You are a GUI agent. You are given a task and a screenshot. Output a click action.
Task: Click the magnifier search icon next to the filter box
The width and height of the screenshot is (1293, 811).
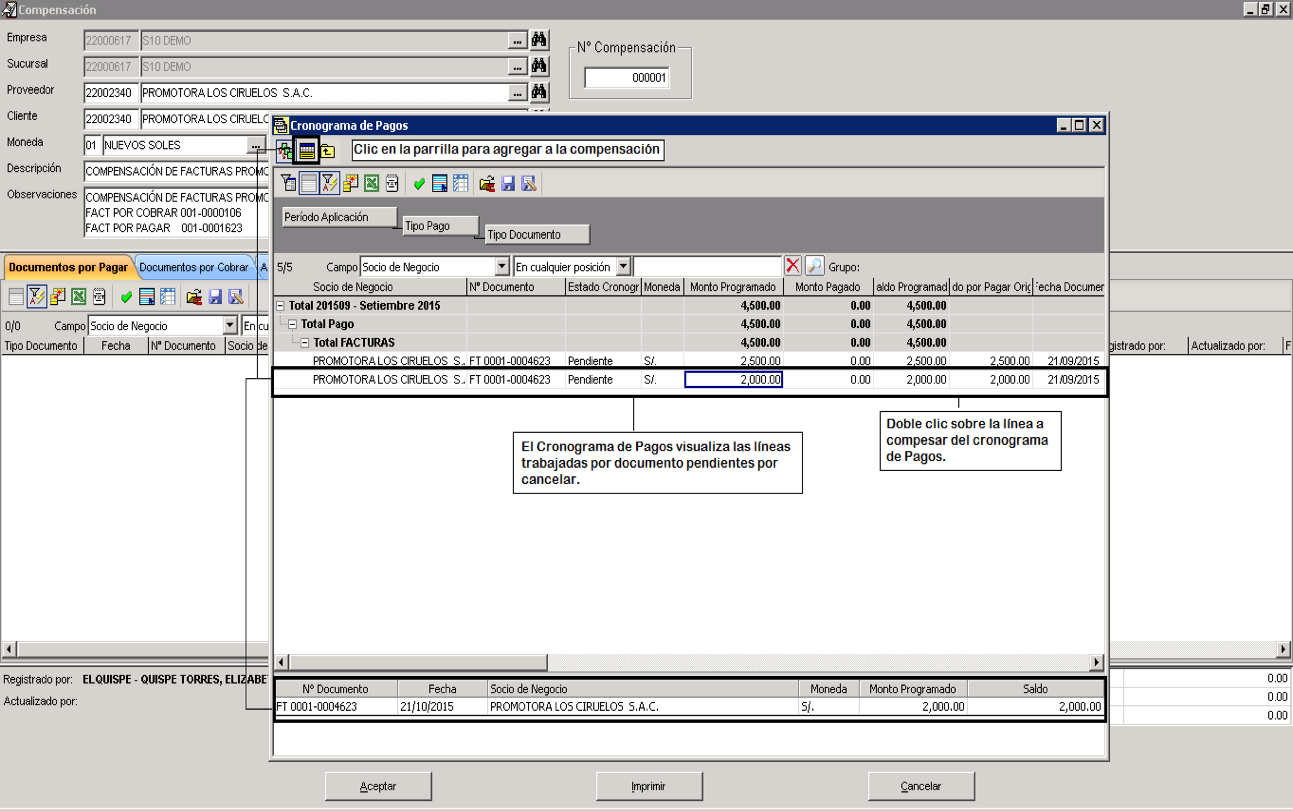click(814, 266)
